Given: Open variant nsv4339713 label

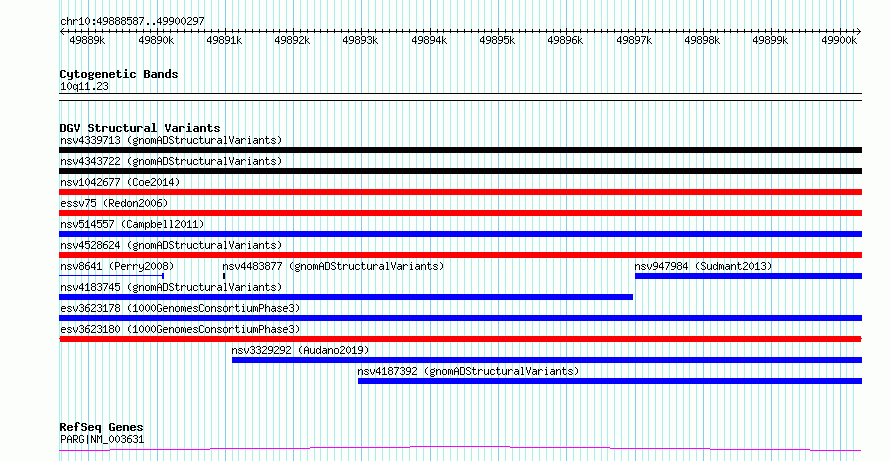Looking at the screenshot, I should (x=171, y=140).
